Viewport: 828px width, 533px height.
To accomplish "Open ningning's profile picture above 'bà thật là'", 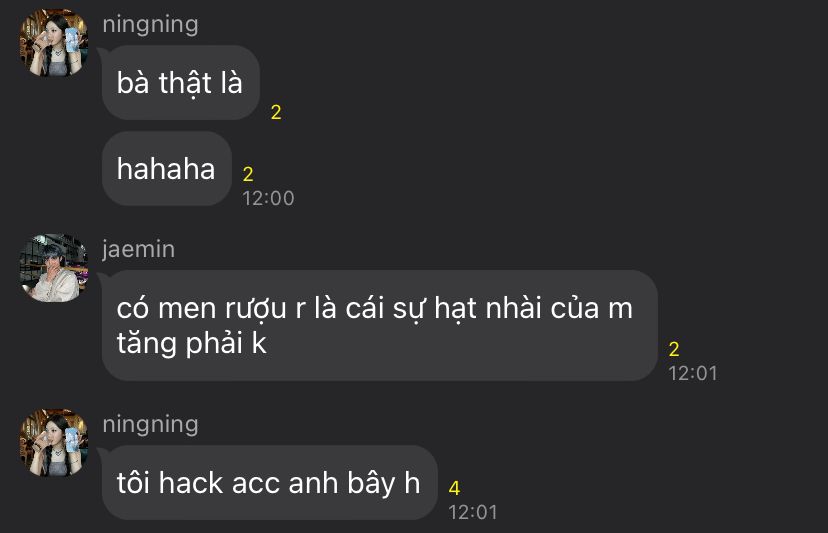I will coord(54,43).
